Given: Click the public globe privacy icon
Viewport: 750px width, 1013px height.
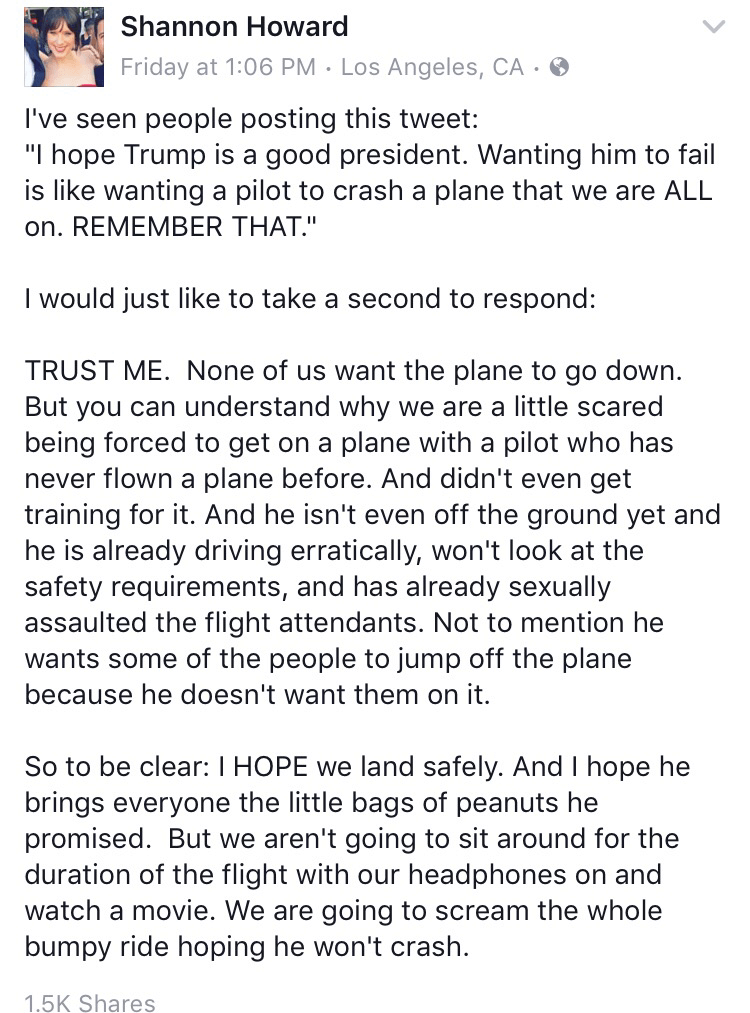Looking at the screenshot, I should pyautogui.click(x=559, y=67).
